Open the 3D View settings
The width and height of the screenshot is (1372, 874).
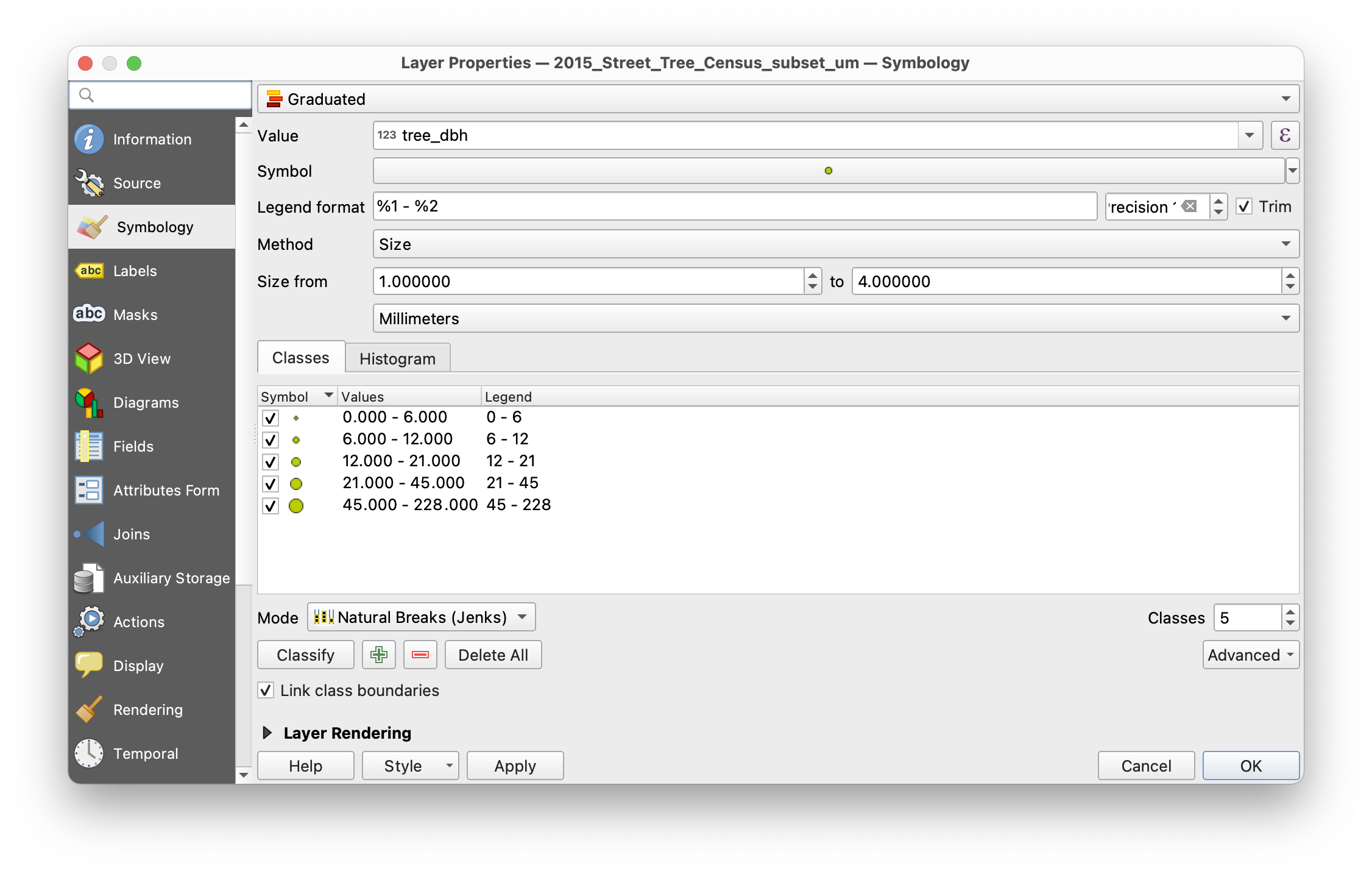141,359
